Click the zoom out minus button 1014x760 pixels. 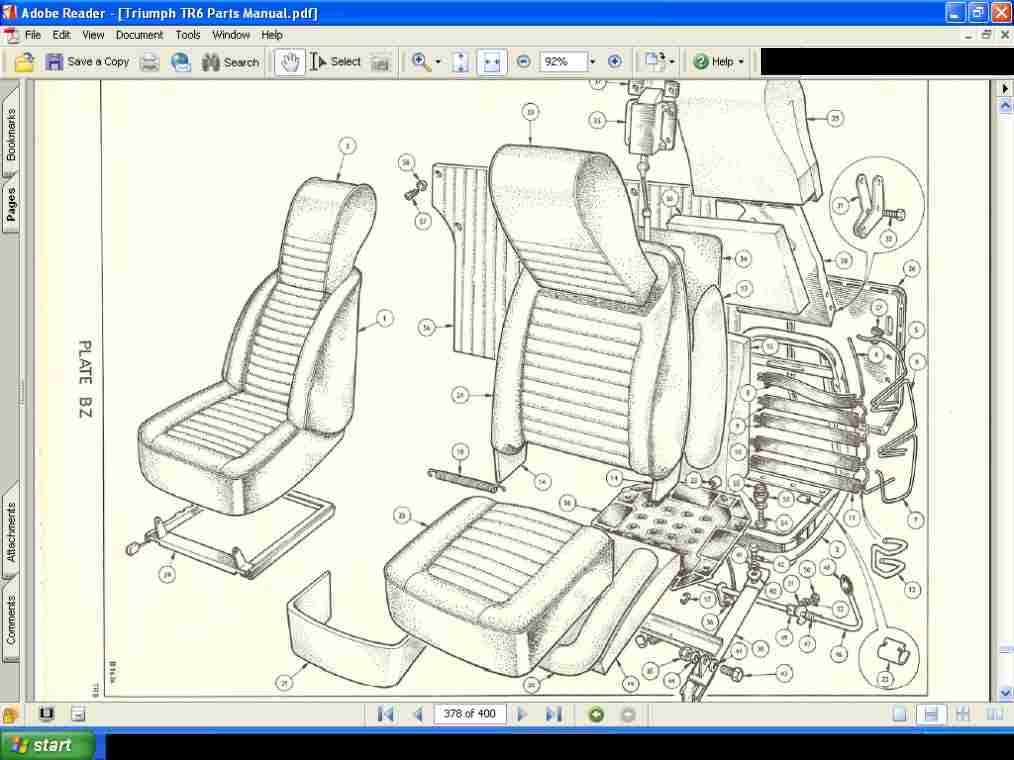[x=524, y=61]
